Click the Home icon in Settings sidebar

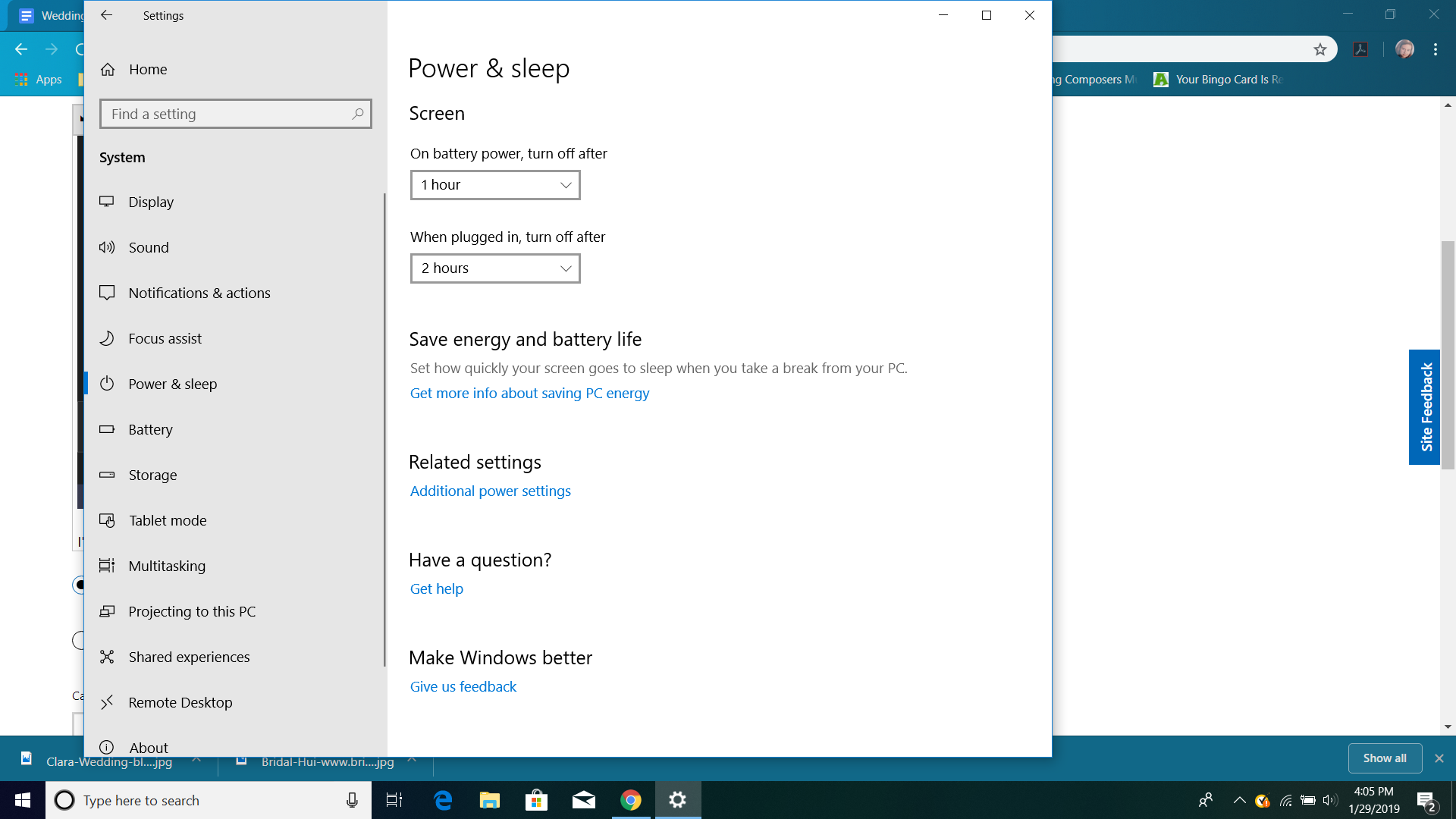[108, 69]
